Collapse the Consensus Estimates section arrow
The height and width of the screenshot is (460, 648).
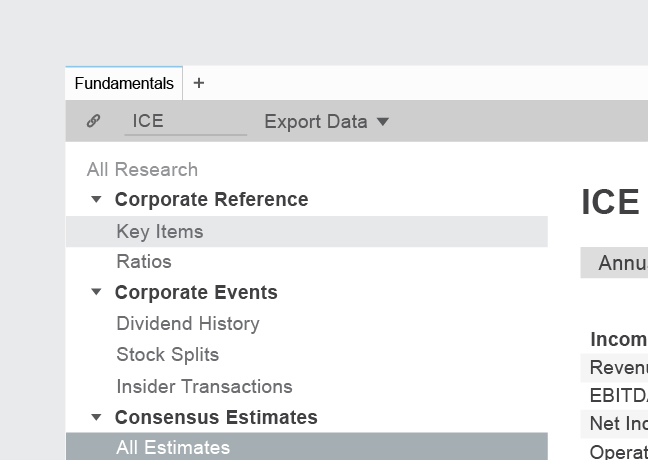pyautogui.click(x=96, y=417)
